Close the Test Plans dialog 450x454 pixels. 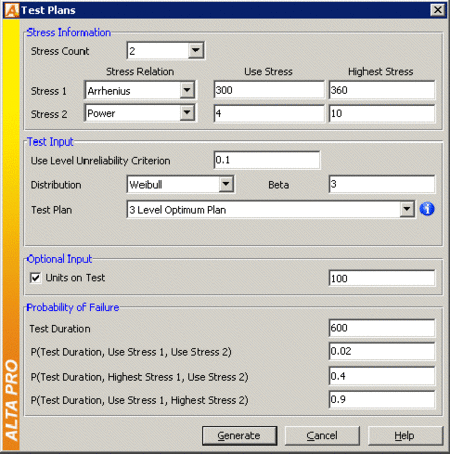pyautogui.click(x=438, y=10)
